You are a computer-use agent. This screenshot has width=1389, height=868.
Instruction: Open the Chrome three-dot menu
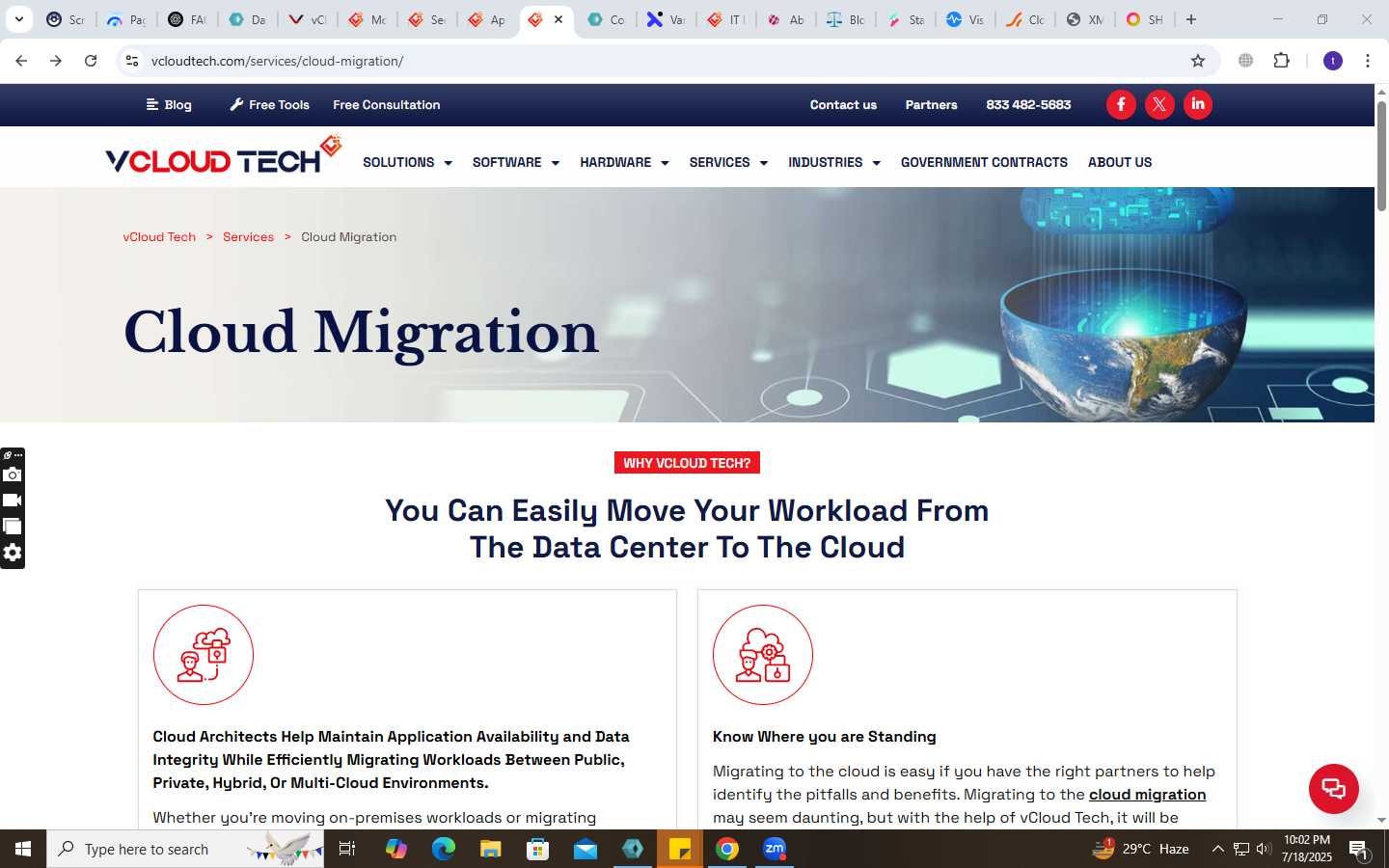coord(1368,61)
